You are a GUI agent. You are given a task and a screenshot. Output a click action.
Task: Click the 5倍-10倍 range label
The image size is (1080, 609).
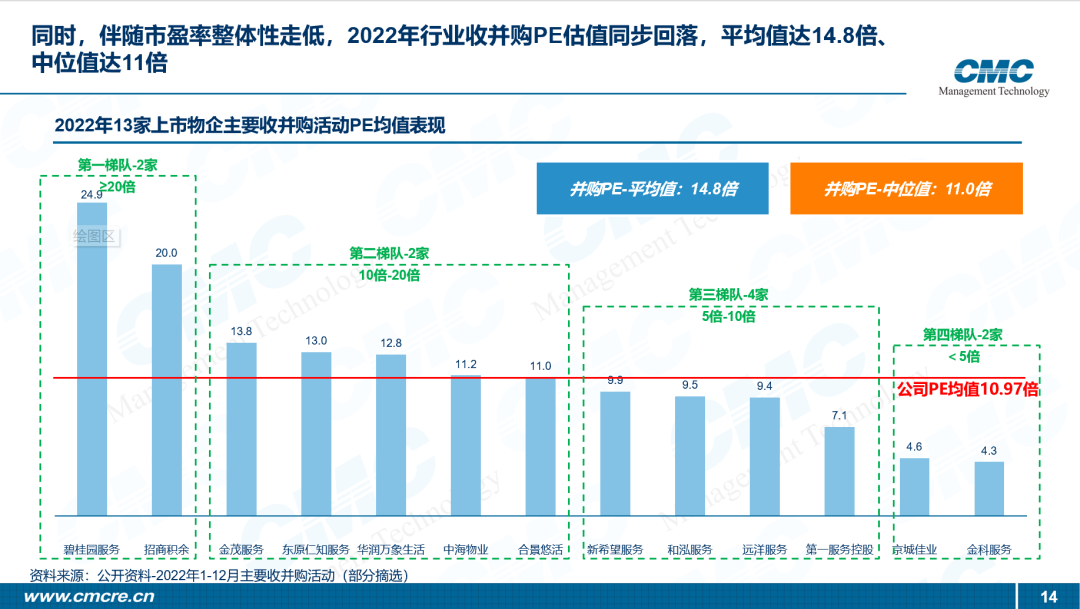[729, 317]
